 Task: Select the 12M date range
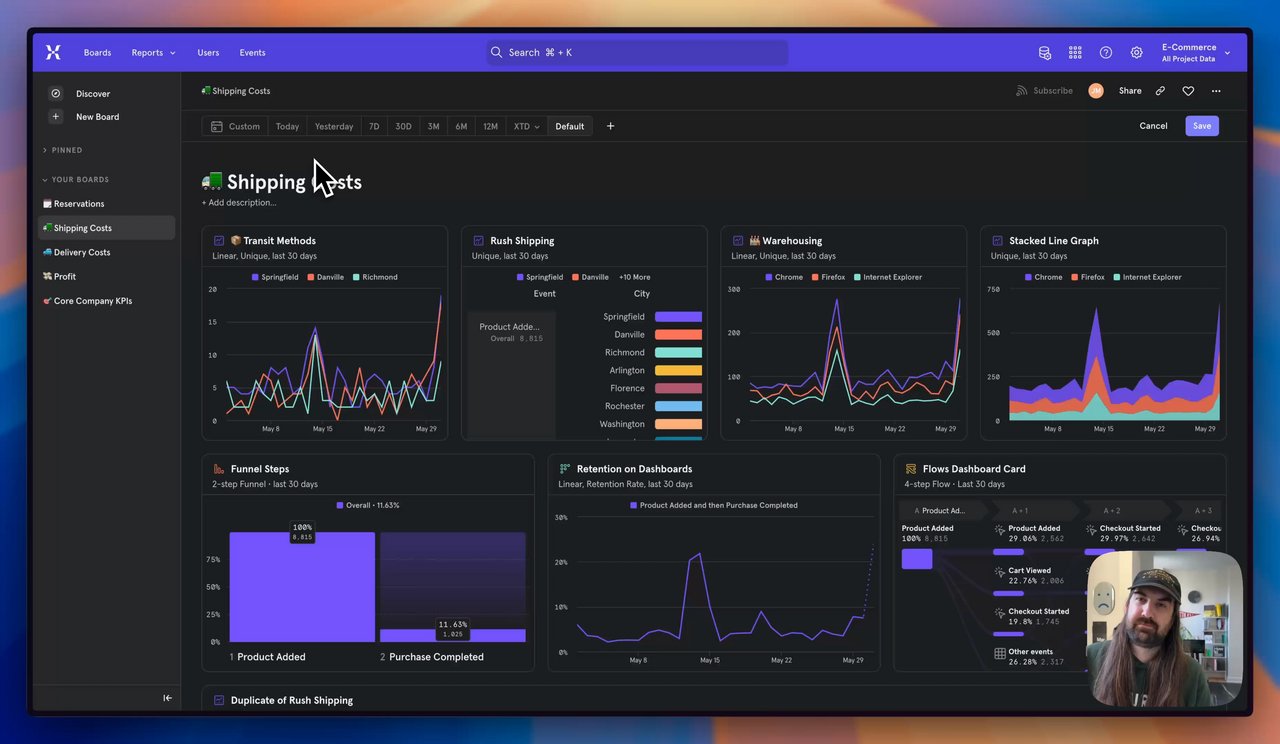click(x=490, y=126)
